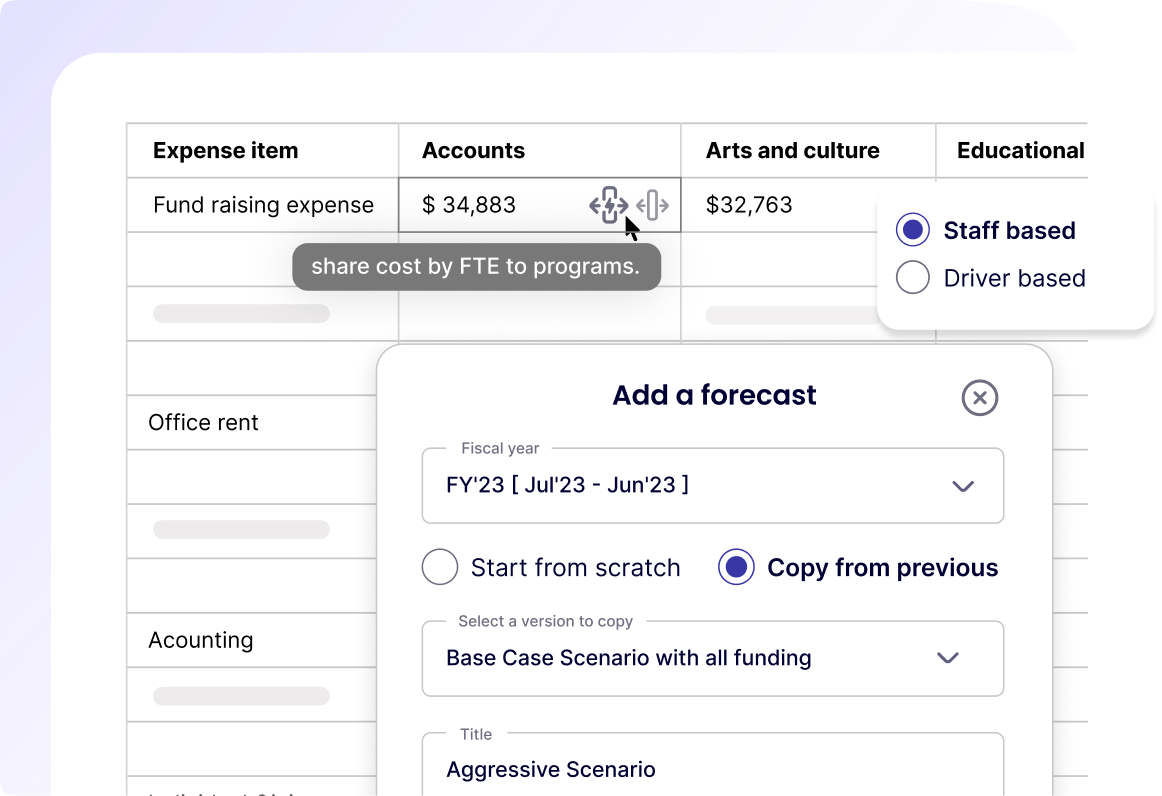
Task: Open the Fiscal year dropdown
Action: tap(713, 485)
